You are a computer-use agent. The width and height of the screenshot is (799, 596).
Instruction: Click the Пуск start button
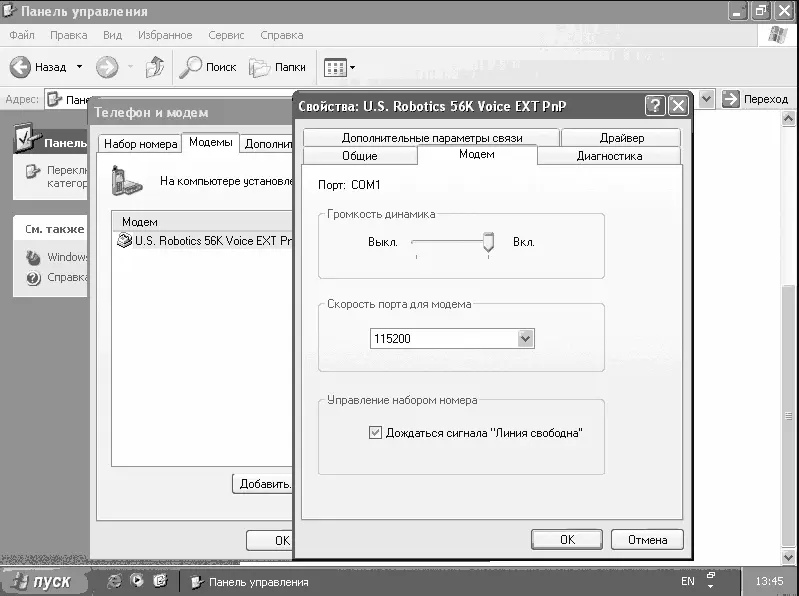44,581
